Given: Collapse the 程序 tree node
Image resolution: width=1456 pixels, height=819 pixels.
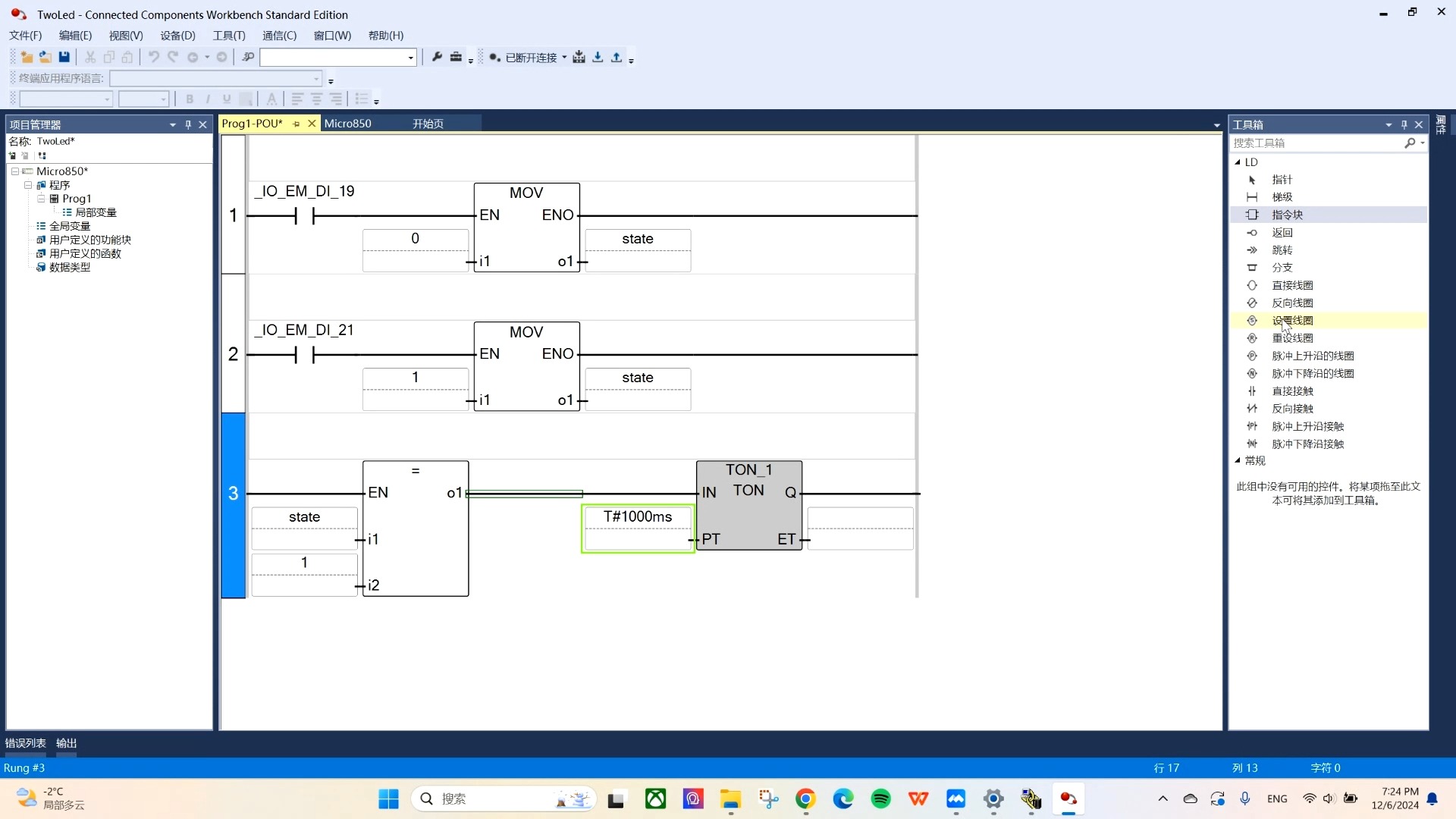Looking at the screenshot, I should pos(28,185).
